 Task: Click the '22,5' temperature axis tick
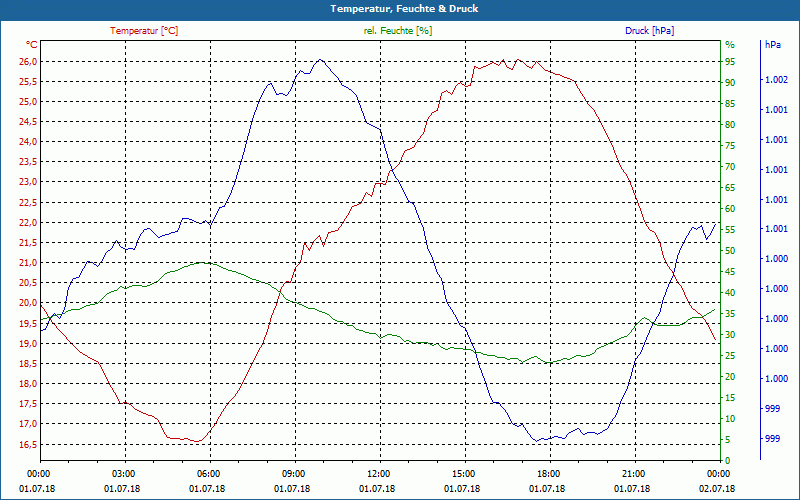28,203
